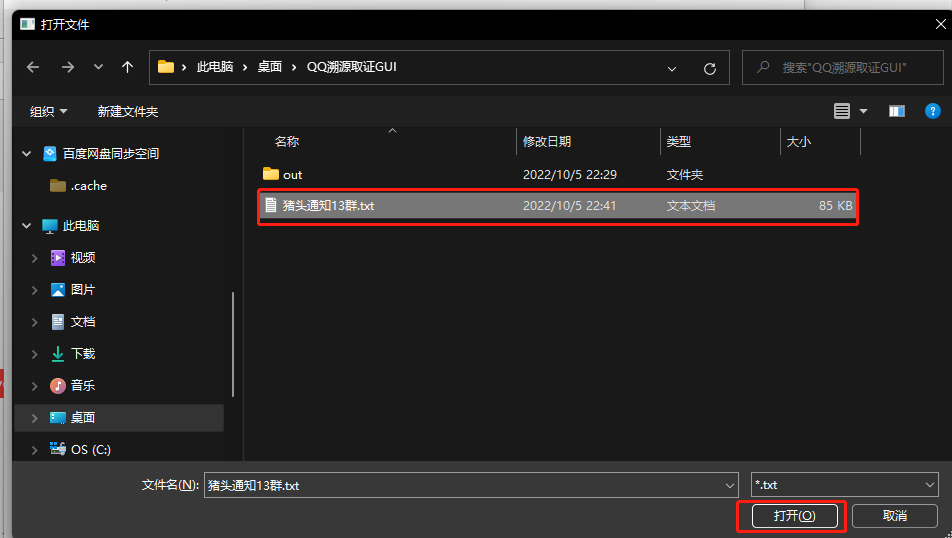
Task: Expand address bar history dropdown arrow
Action: (x=672, y=69)
